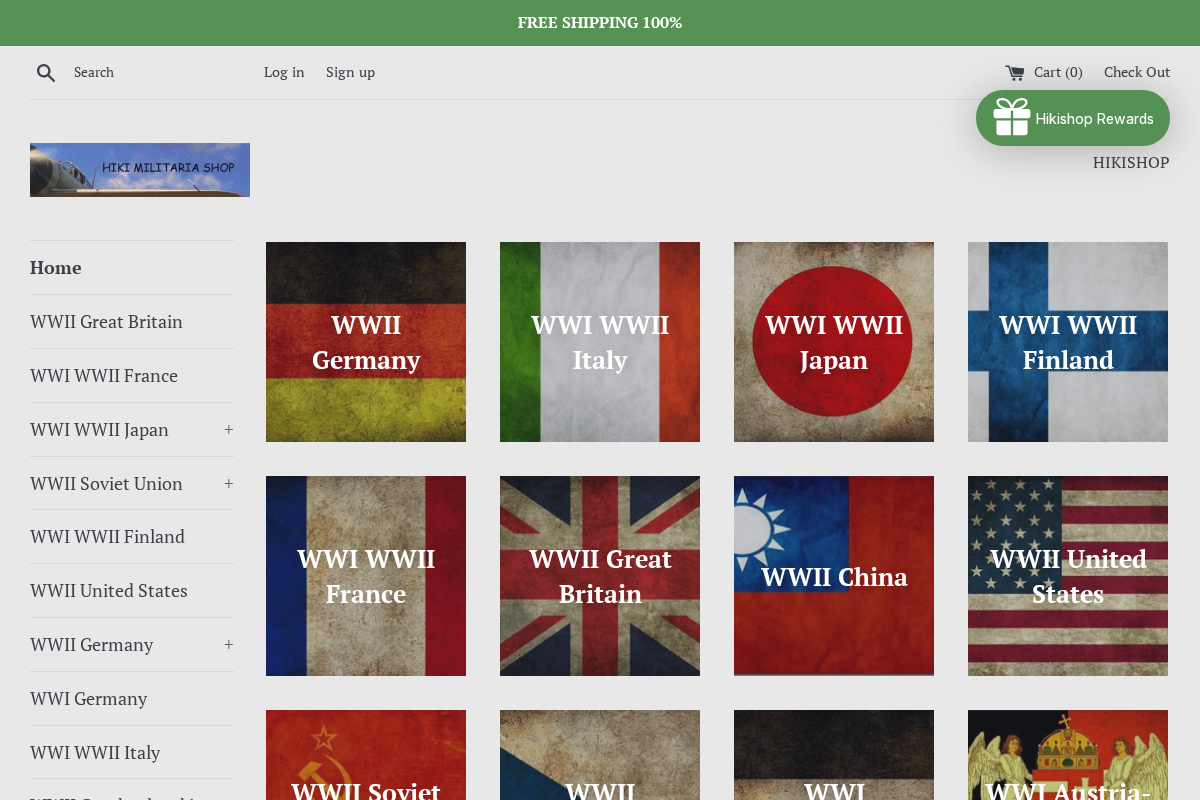The width and height of the screenshot is (1200, 800).
Task: Open the WWII Germany collection tile
Action: click(366, 342)
